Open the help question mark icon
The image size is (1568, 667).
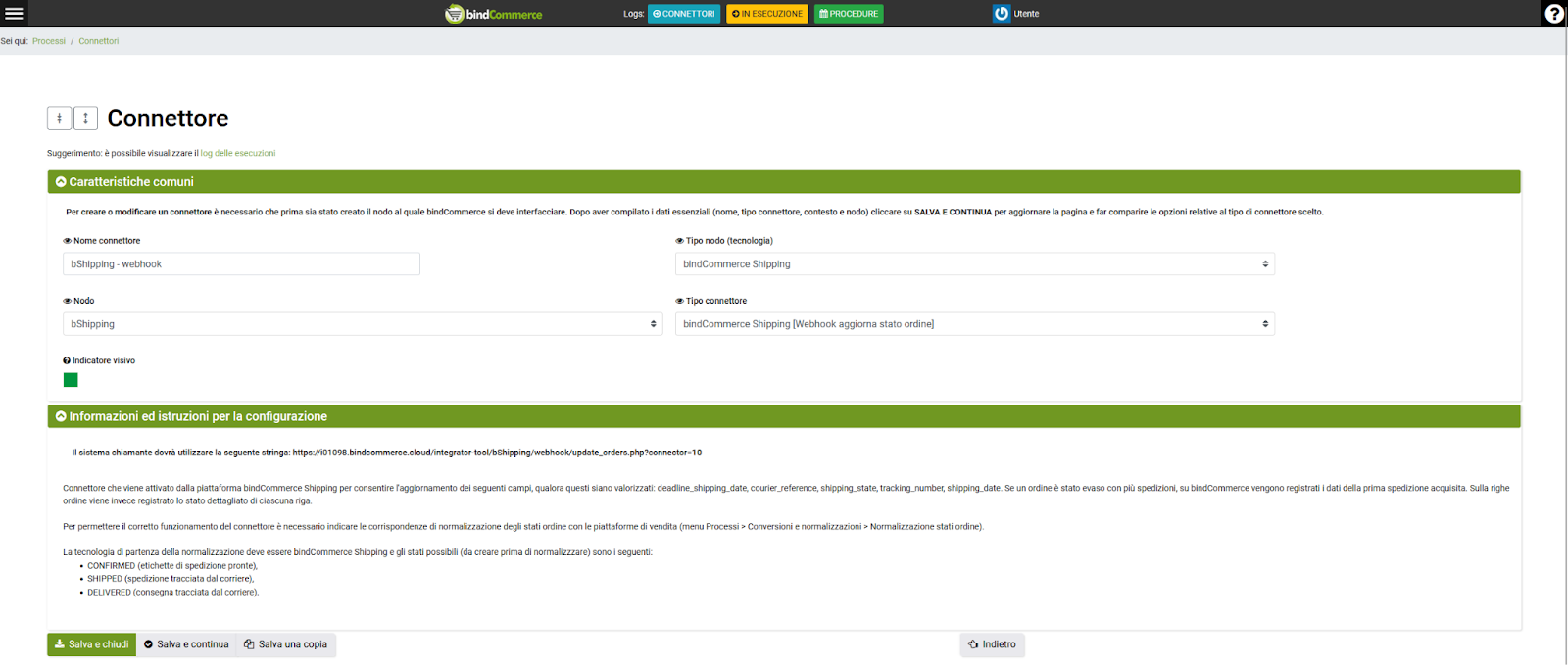click(1553, 14)
